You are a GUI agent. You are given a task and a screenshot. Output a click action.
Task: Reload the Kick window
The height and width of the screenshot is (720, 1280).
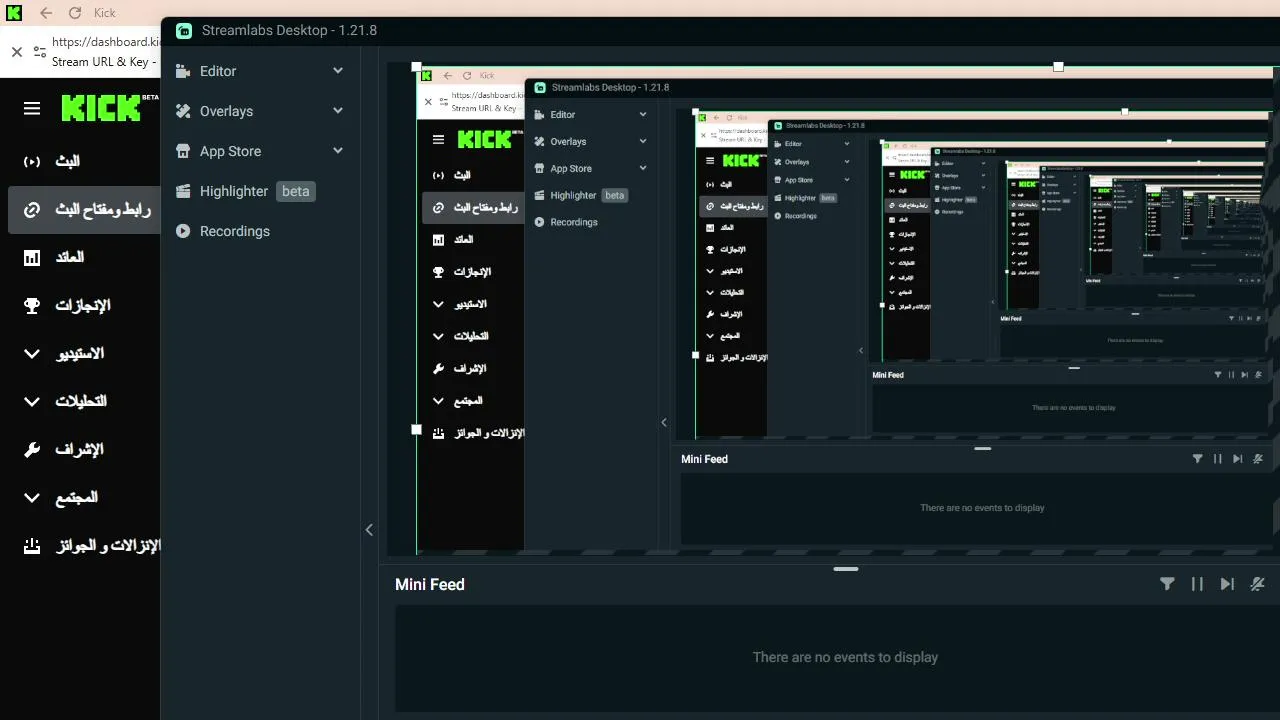pos(75,13)
